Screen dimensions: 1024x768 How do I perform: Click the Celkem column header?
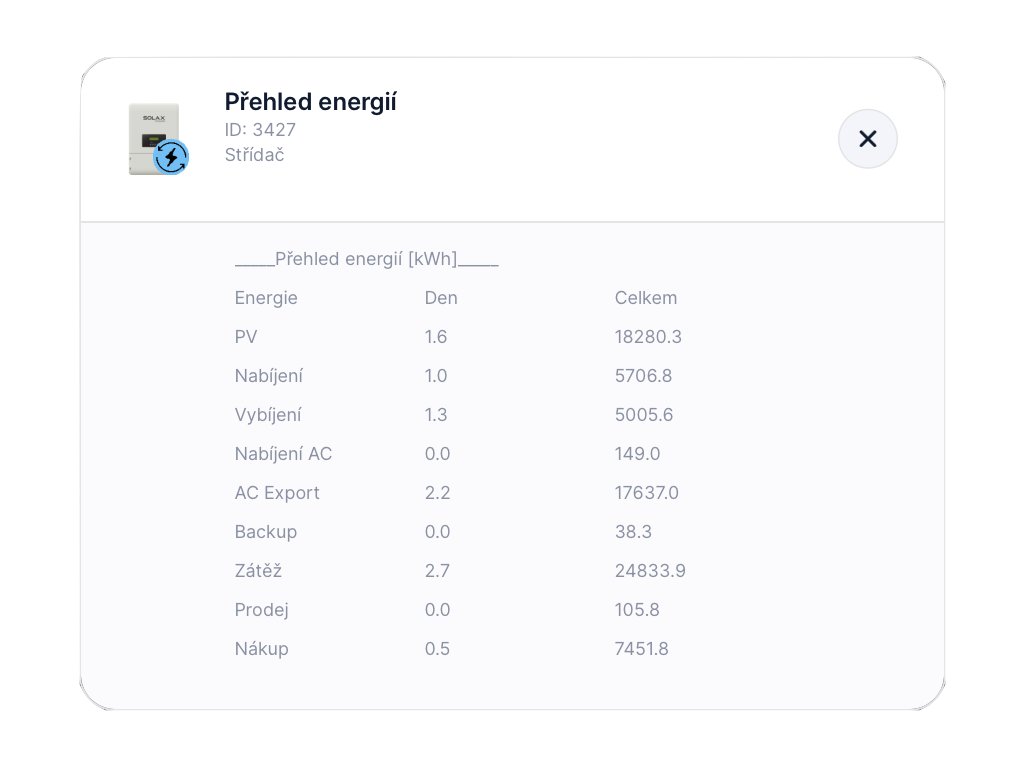[646, 298]
